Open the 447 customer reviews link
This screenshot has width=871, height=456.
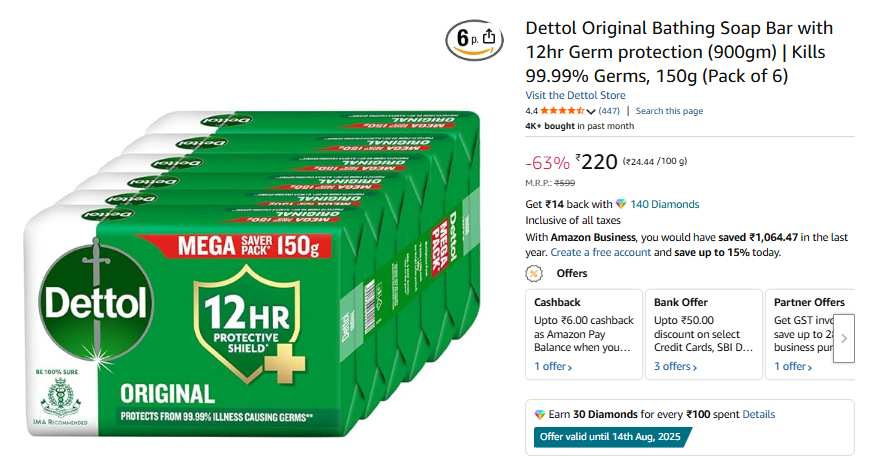pos(609,111)
